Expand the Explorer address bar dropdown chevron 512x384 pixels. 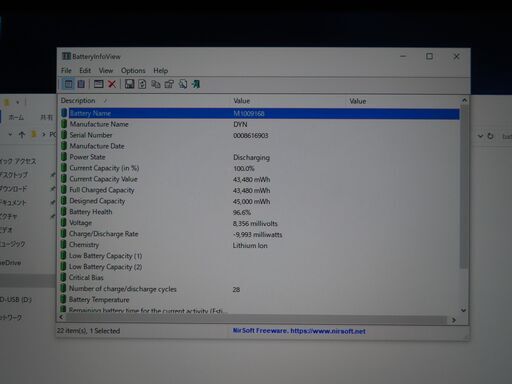480,136
